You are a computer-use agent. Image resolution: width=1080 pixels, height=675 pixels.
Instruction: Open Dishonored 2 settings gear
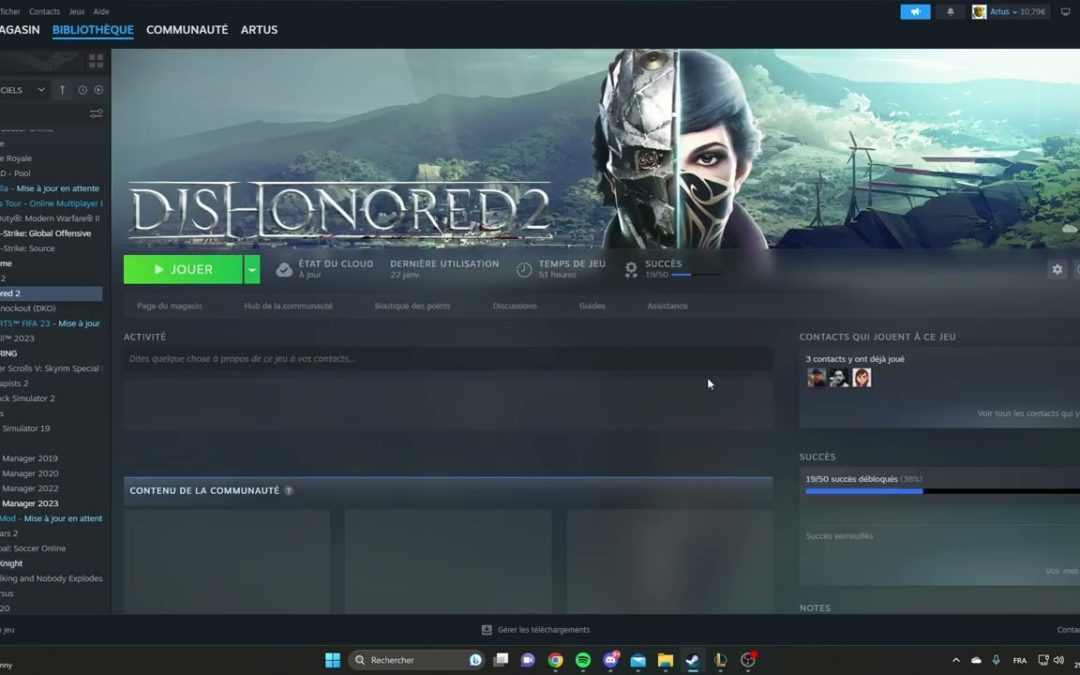click(1057, 269)
